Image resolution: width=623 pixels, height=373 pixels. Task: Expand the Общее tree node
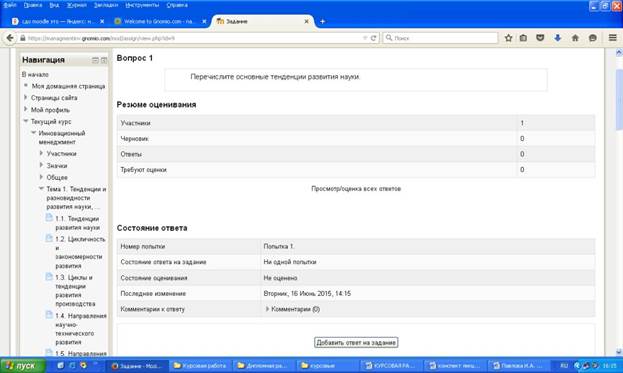(41, 177)
